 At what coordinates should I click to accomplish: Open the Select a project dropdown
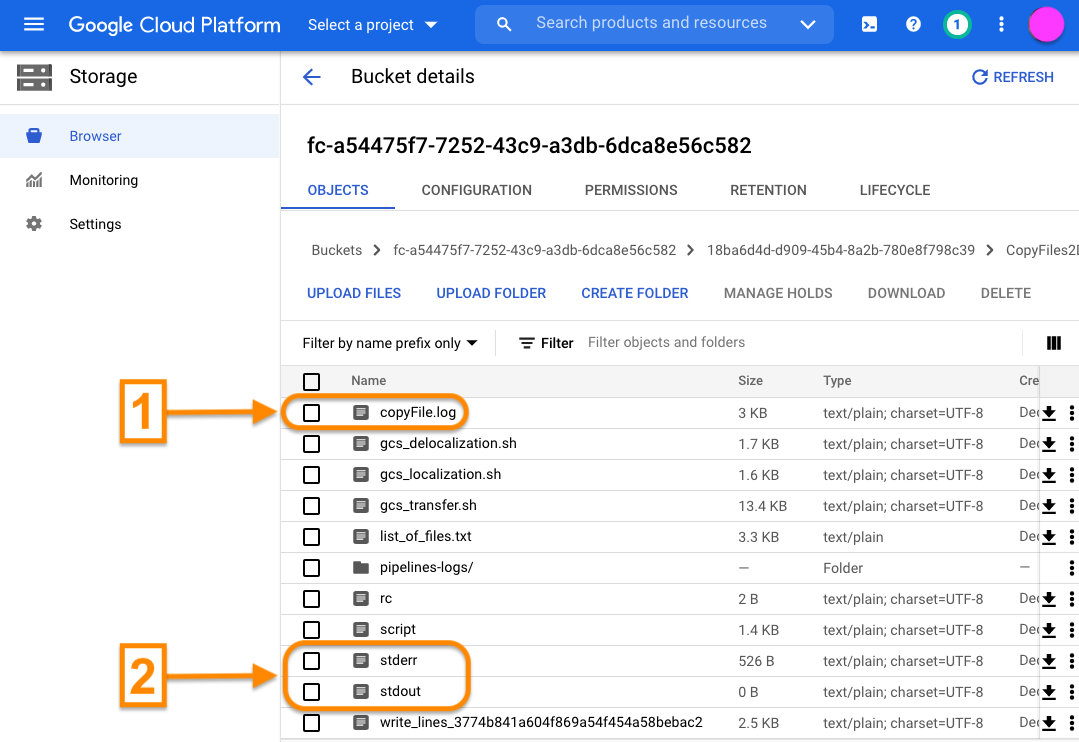pos(372,25)
